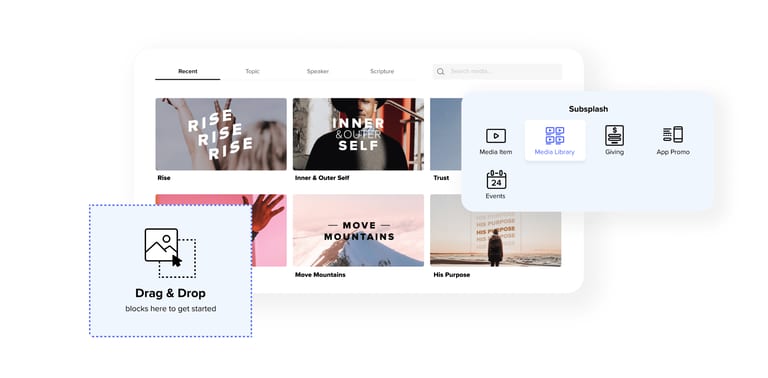768x378 pixels.
Task: Click the Inner & Outer Self title
Action: [x=322, y=178]
